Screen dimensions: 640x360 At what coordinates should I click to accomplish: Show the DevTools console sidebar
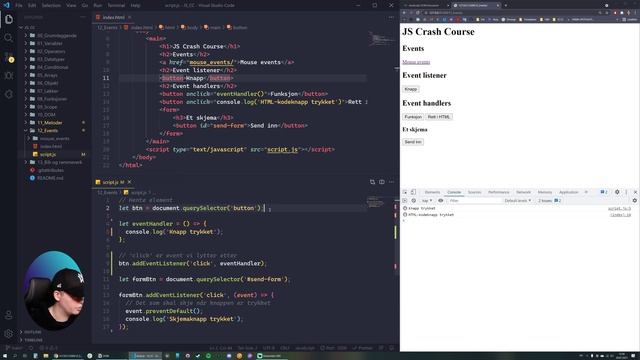point(405,200)
